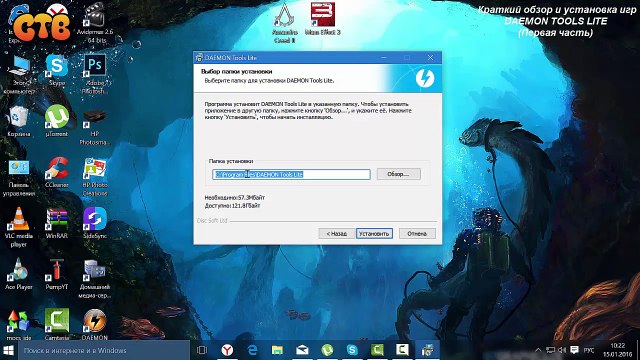Viewport: 640px width, 360px height.
Task: Click the Обзор... browse button
Action: (x=398, y=174)
